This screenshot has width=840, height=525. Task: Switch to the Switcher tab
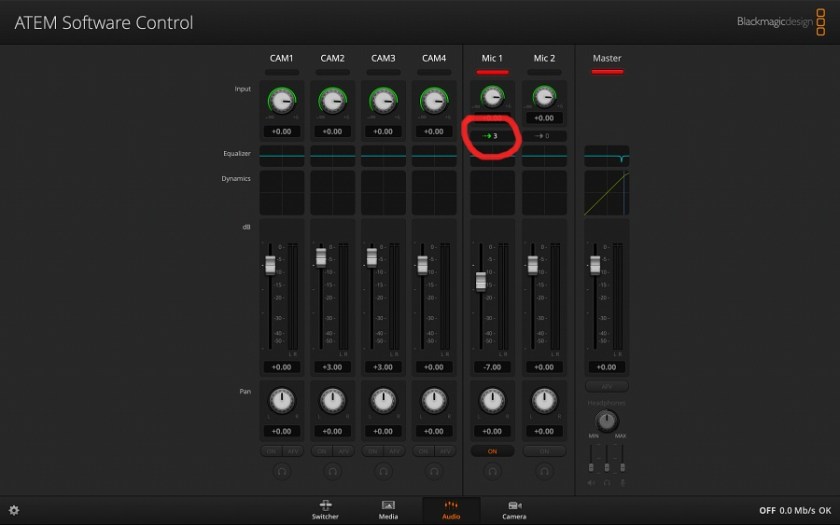pyautogui.click(x=325, y=510)
